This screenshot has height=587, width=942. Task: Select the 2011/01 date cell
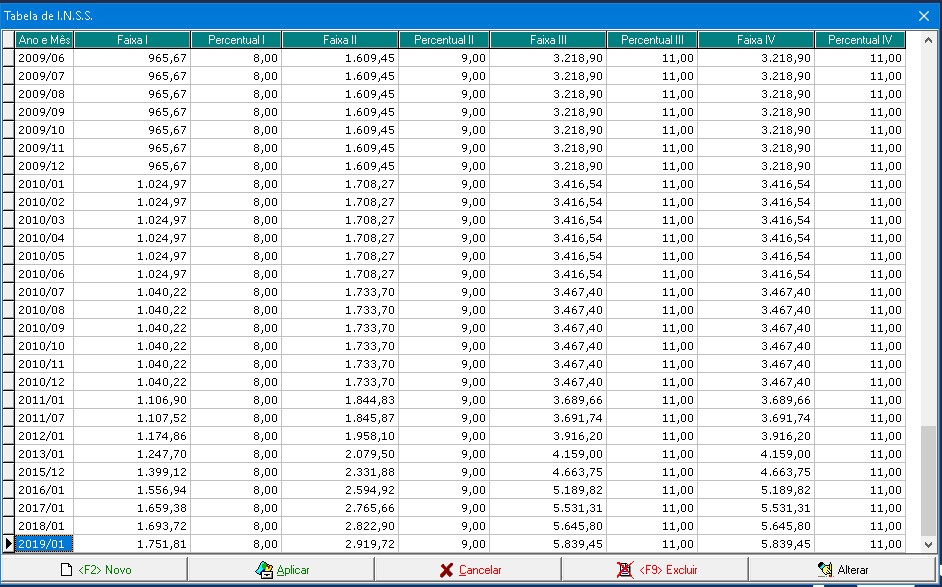44,400
